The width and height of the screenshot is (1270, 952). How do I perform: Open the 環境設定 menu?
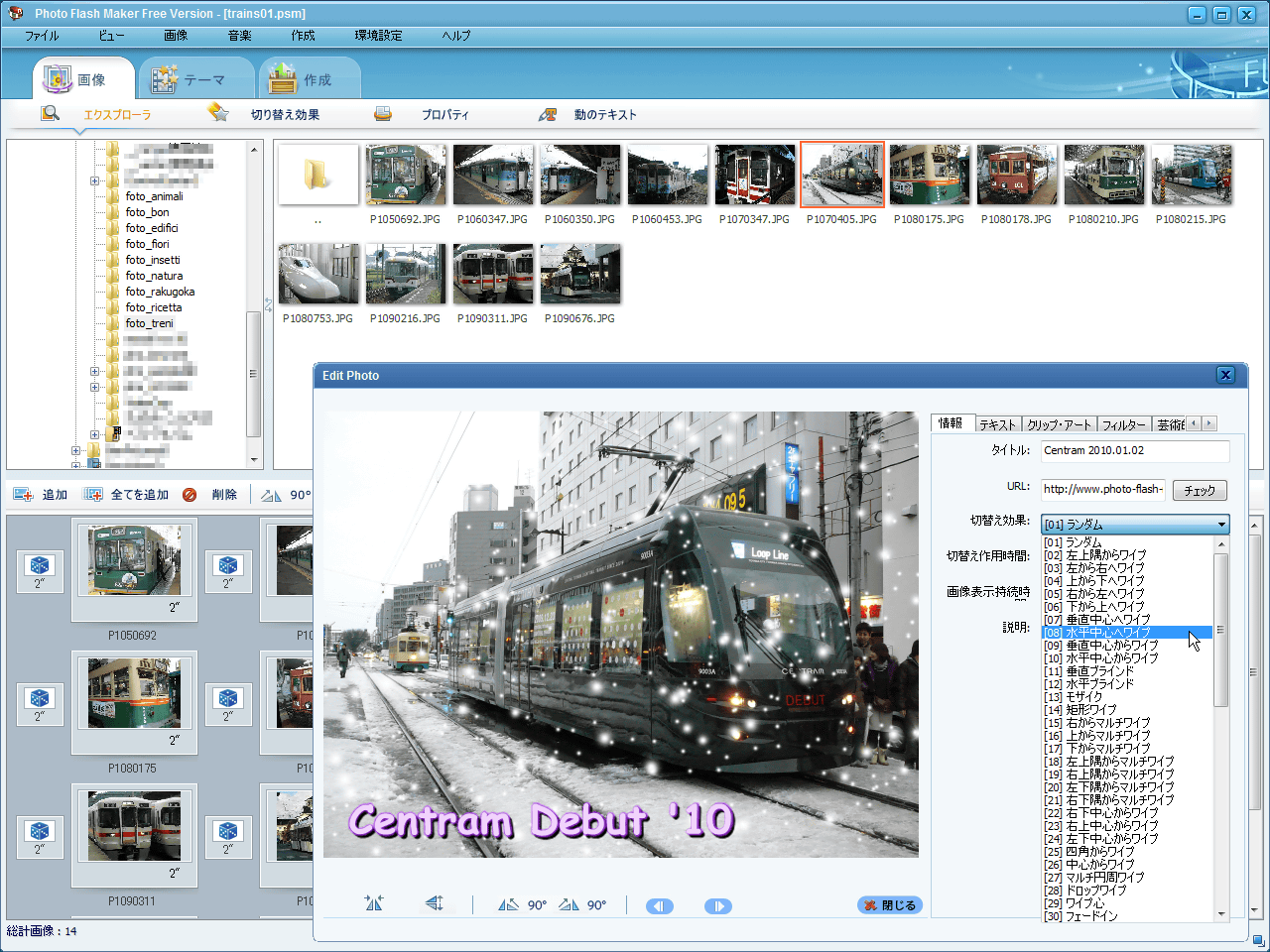pyautogui.click(x=378, y=36)
